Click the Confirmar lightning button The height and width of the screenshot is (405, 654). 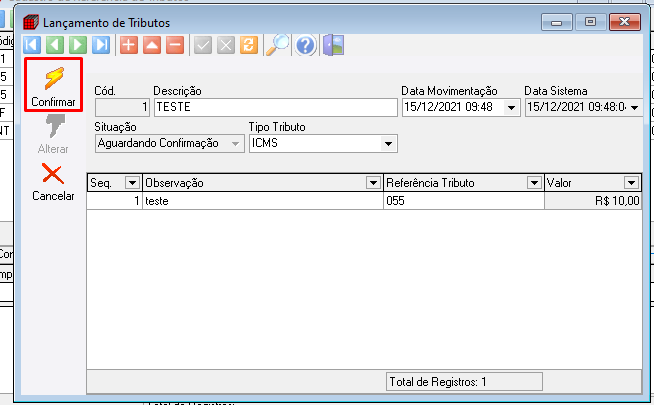tap(53, 85)
